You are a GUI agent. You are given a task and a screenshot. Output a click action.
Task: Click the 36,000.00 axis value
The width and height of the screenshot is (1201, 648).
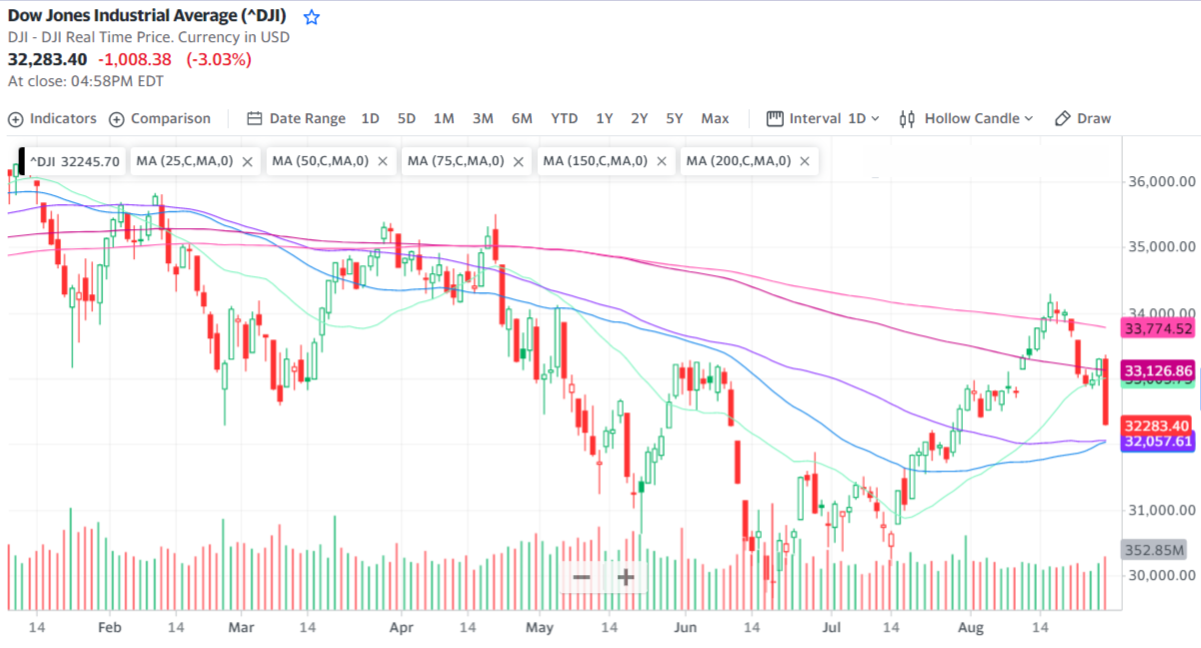(1160, 182)
